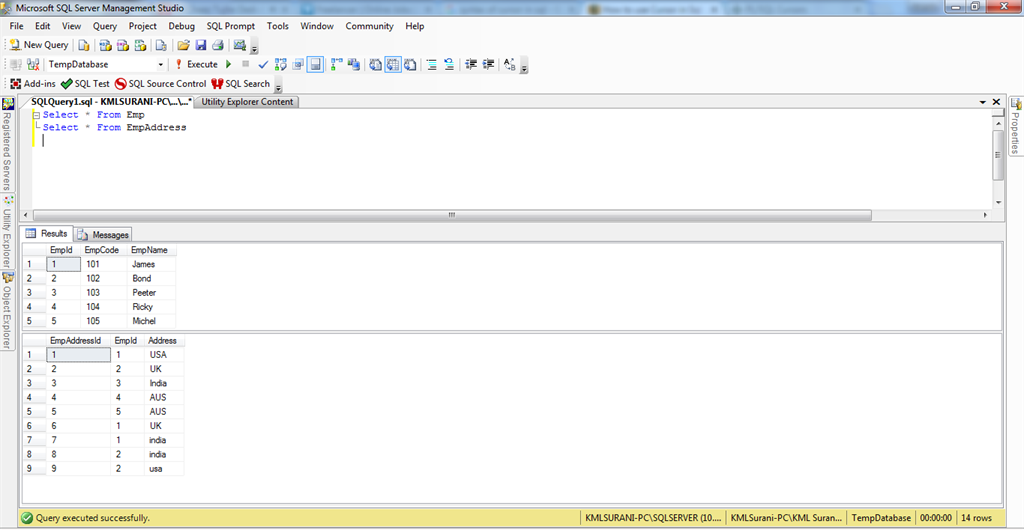The image size is (1024, 530).
Task: Save the query with the floppy disk icon
Action: (200, 45)
